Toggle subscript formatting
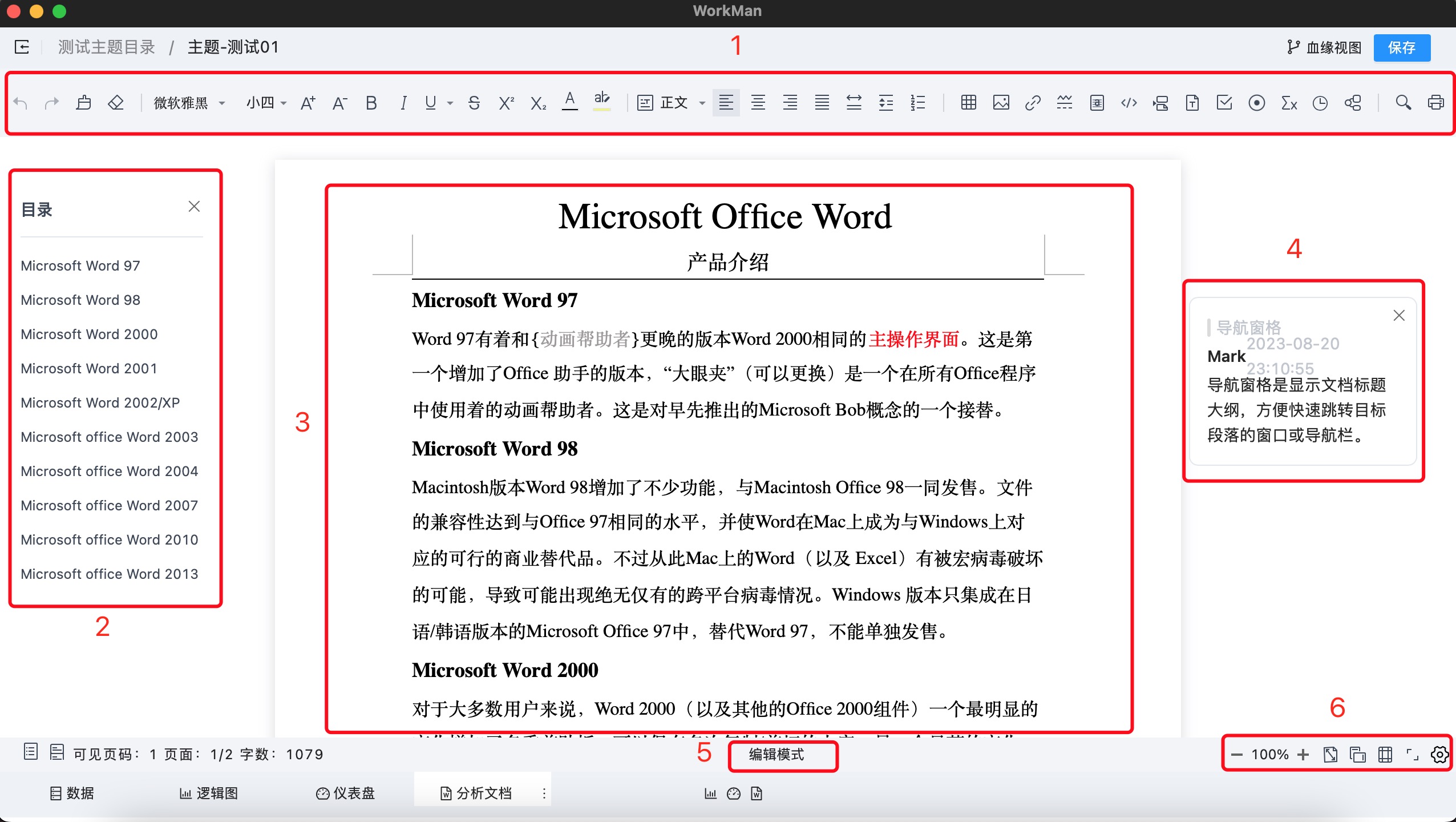 pos(538,103)
